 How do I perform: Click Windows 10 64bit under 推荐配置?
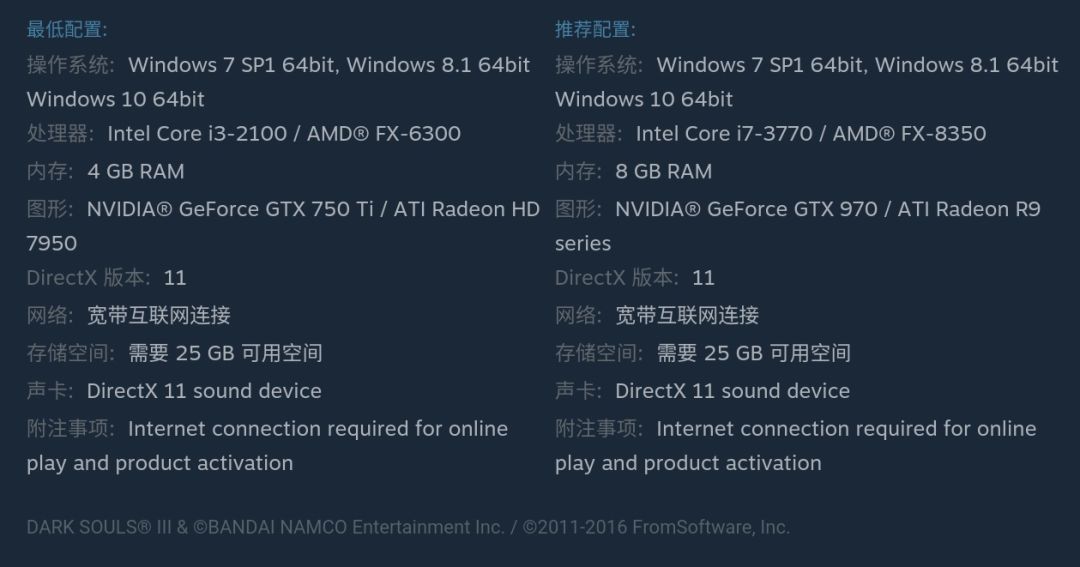pos(644,100)
